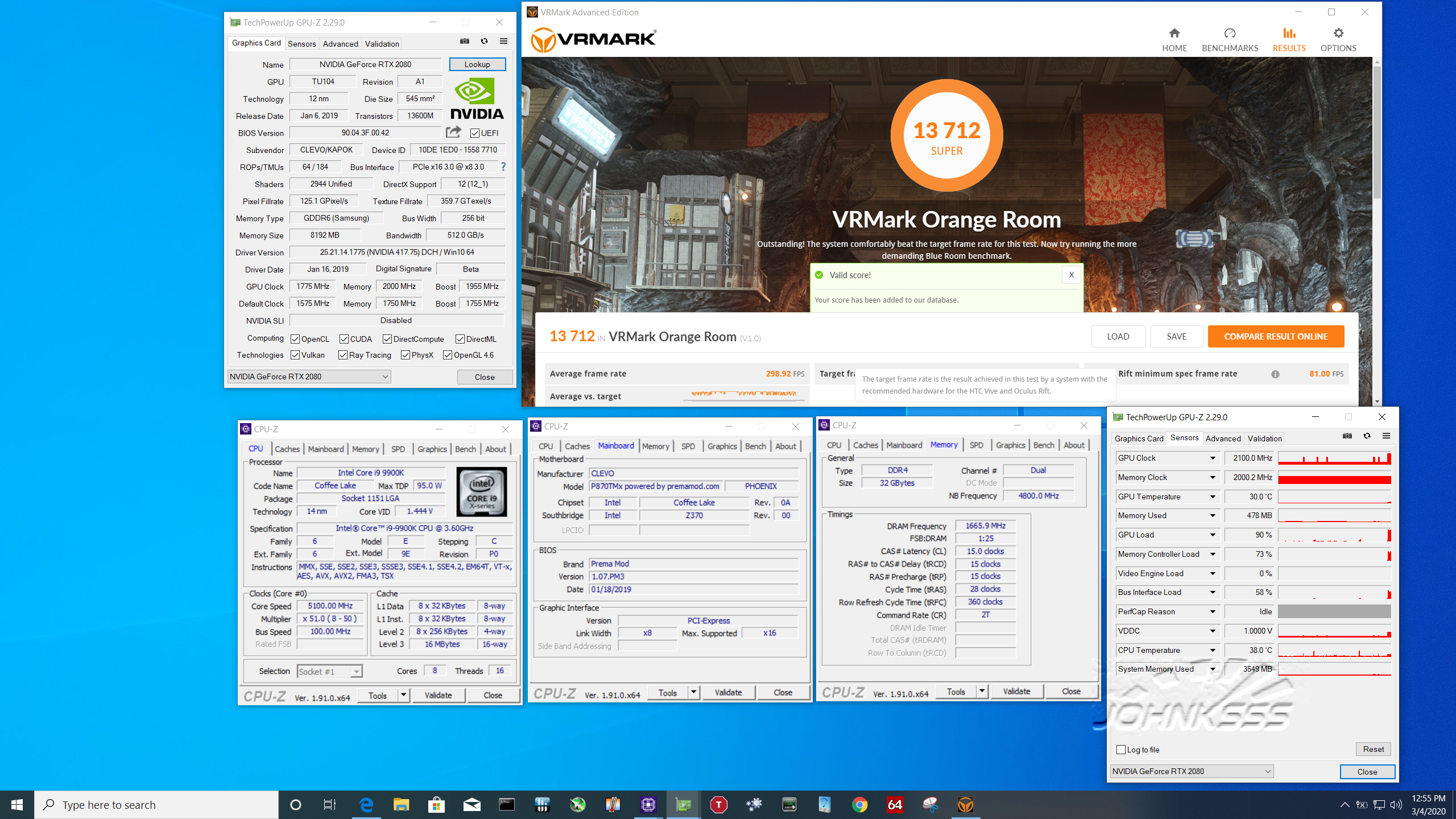Open VRMark OPTIONS gear icon
This screenshot has width=1456, height=819.
(1338, 33)
